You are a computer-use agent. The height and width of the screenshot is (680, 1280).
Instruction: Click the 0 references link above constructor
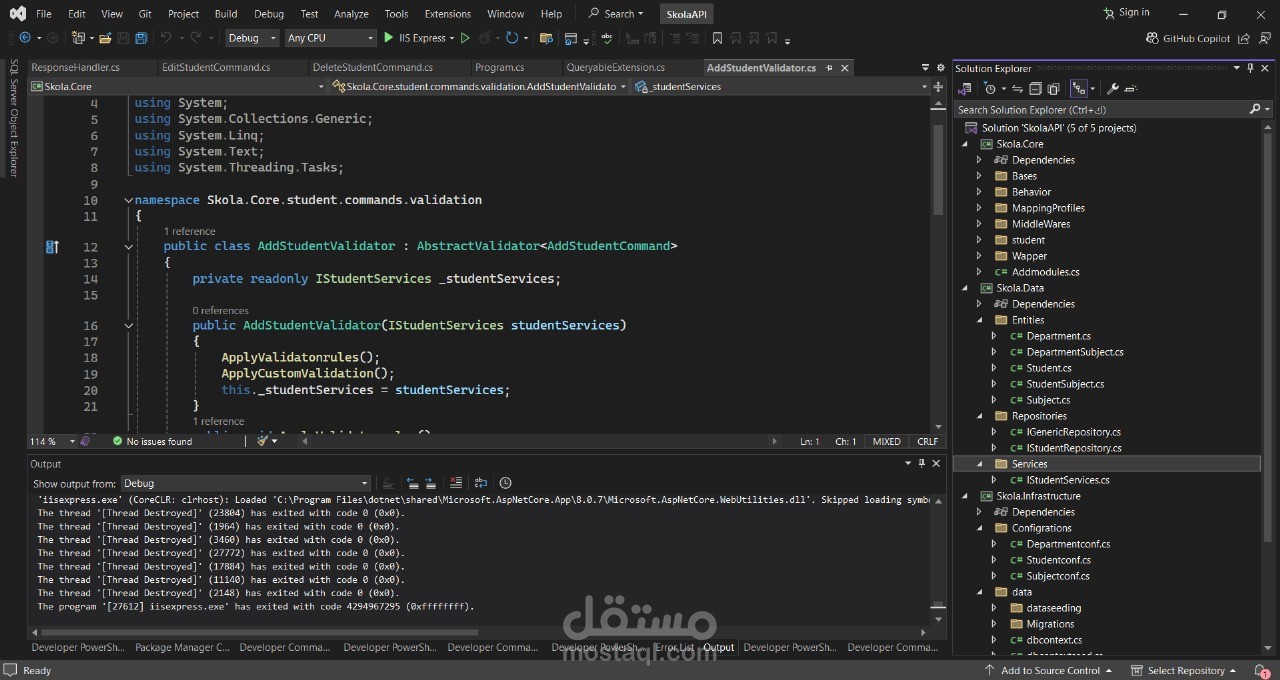221,310
